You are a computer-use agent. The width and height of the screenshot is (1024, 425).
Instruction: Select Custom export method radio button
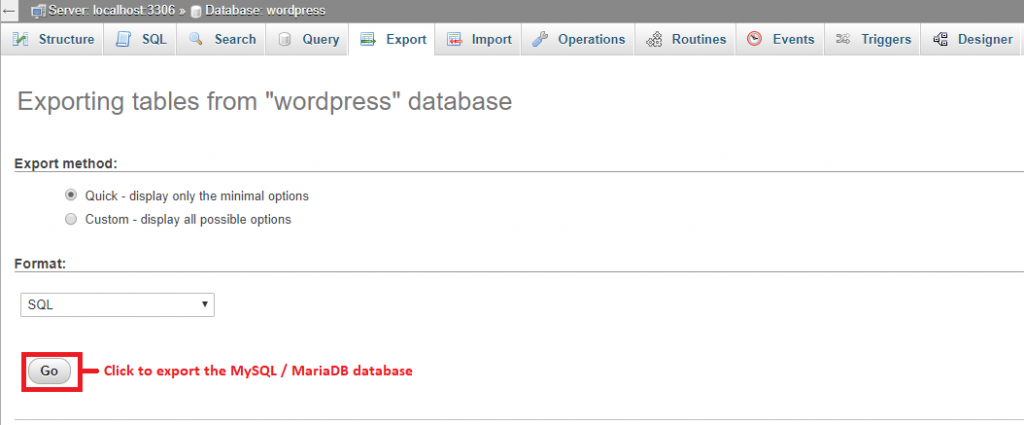pos(71,219)
